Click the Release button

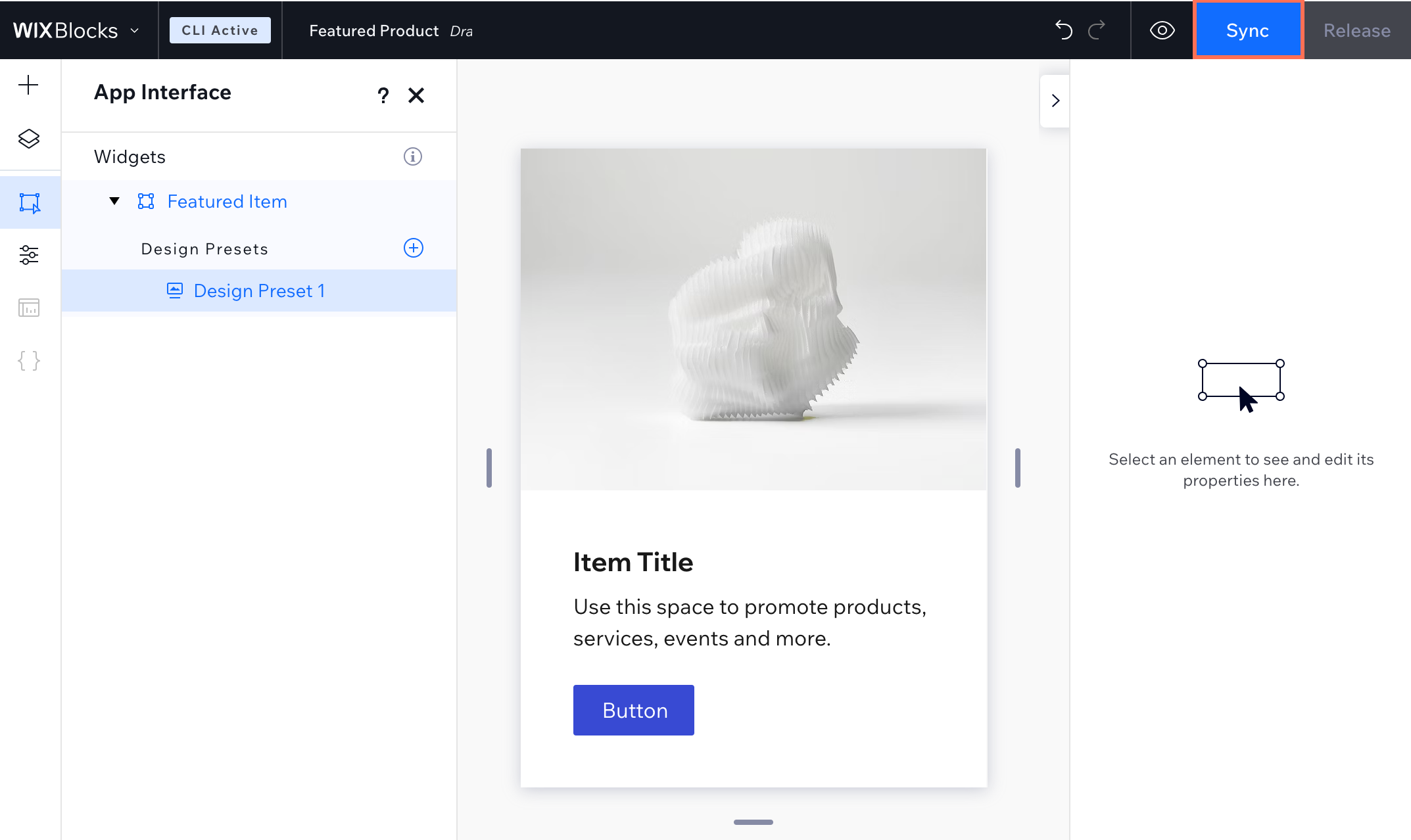pos(1357,30)
